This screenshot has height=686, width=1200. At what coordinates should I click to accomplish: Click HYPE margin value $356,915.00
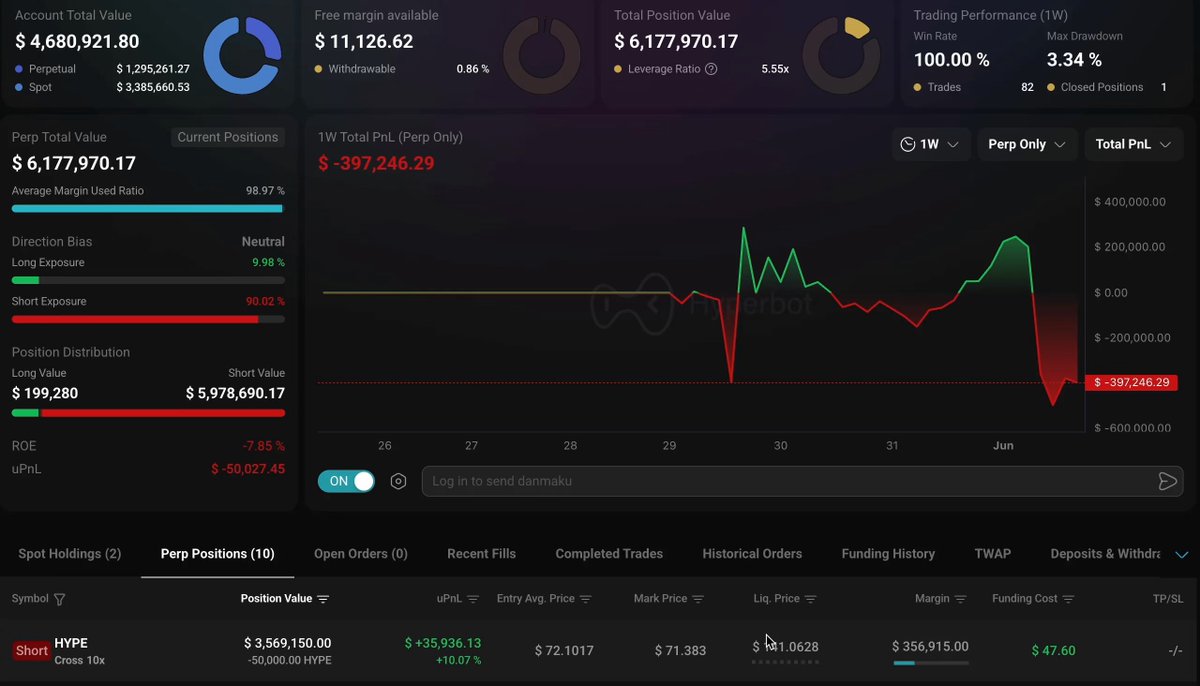click(x=930, y=646)
